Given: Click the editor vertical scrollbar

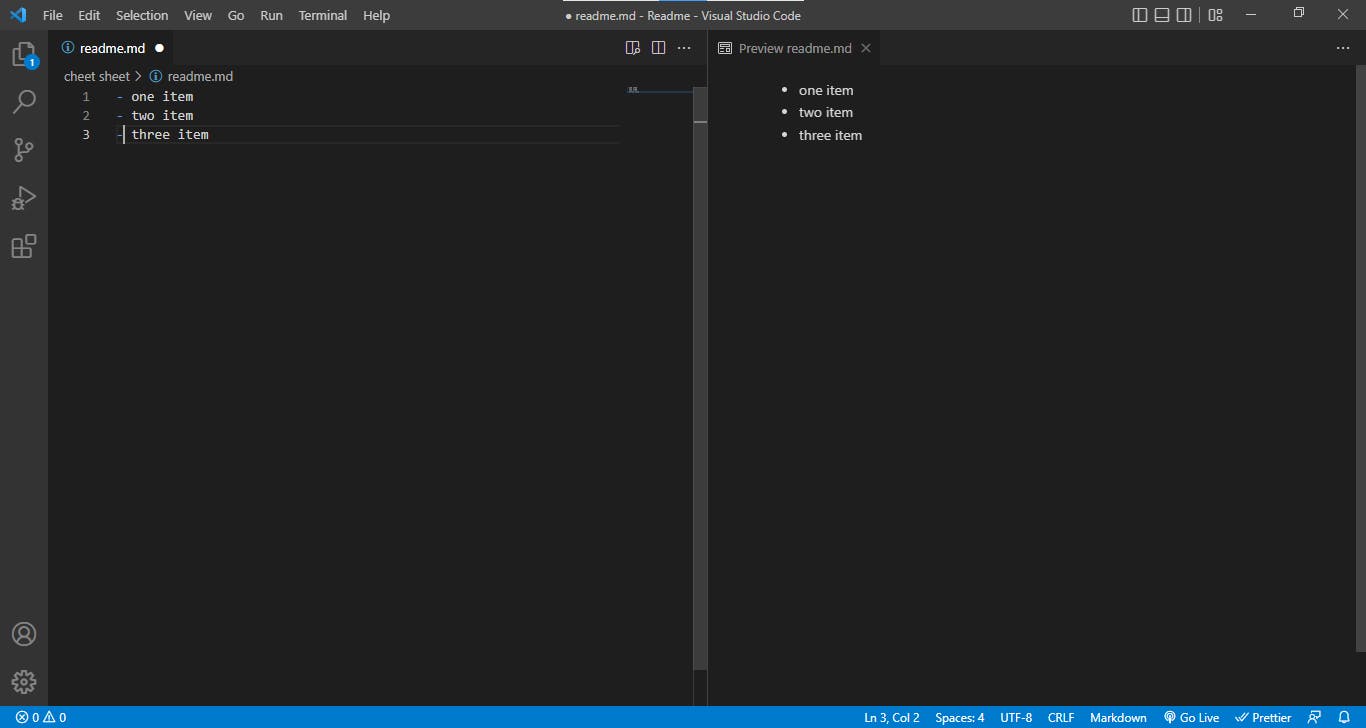Looking at the screenshot, I should (700, 378).
